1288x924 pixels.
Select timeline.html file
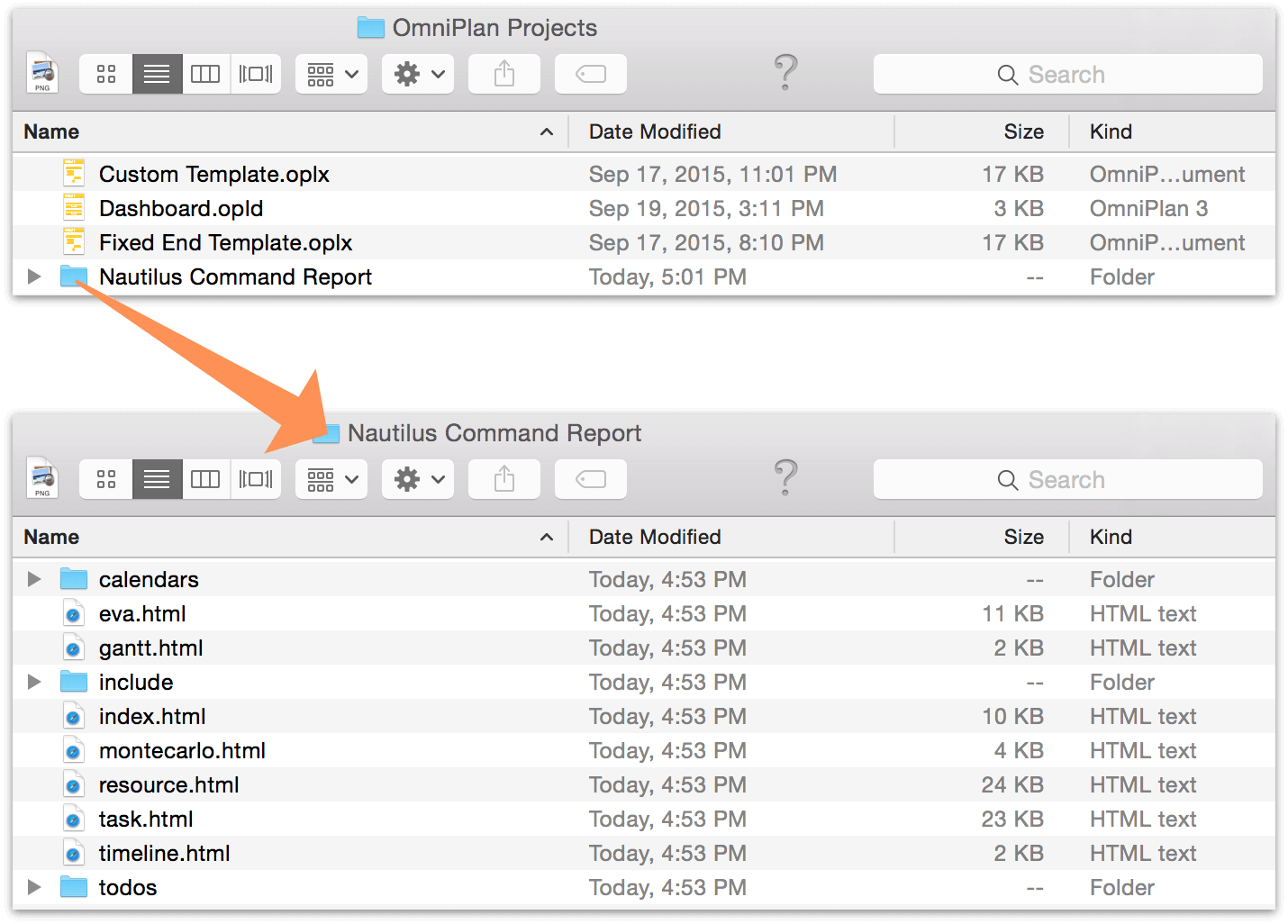(165, 853)
